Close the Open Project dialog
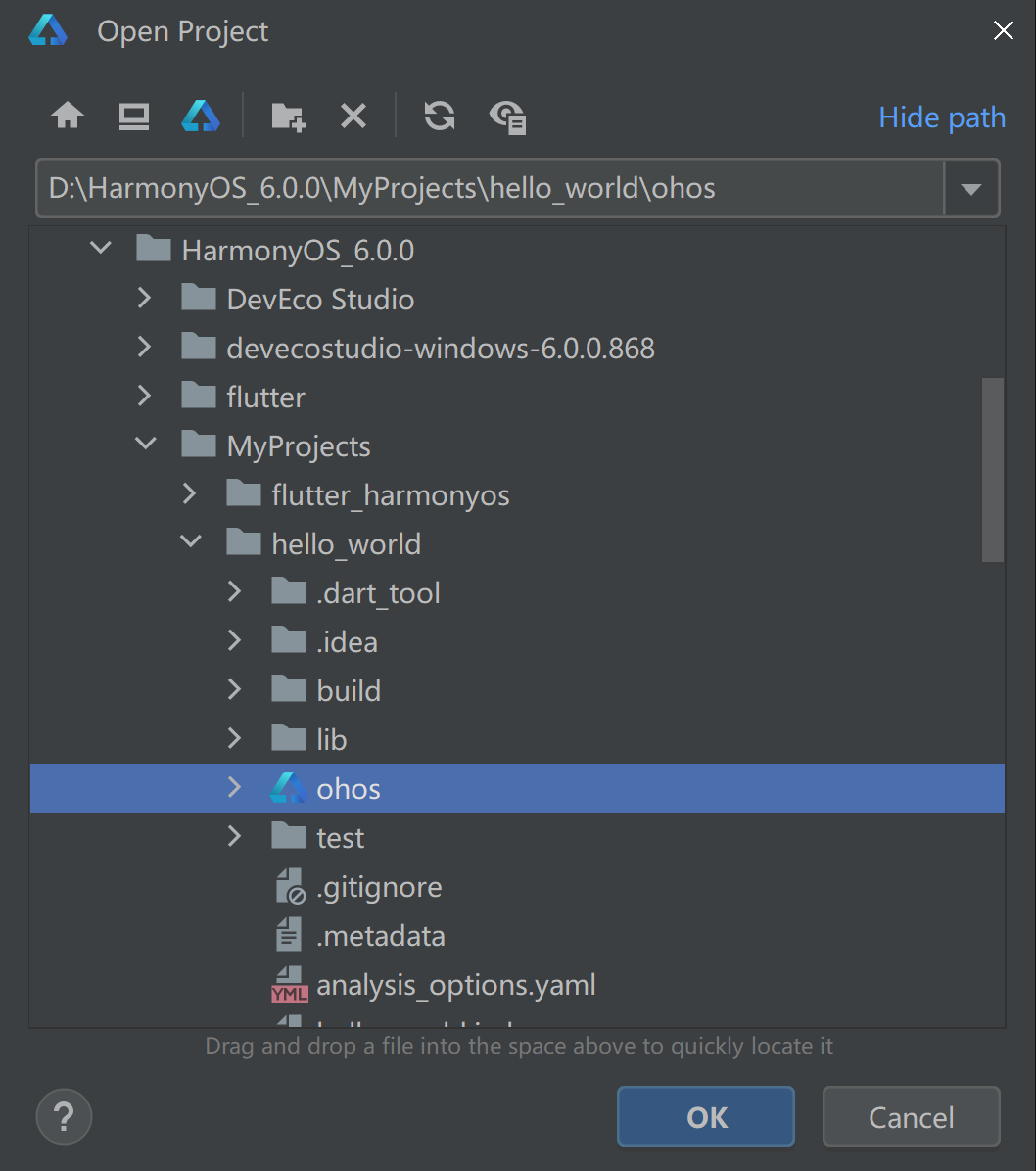The width and height of the screenshot is (1036, 1171). click(1003, 30)
